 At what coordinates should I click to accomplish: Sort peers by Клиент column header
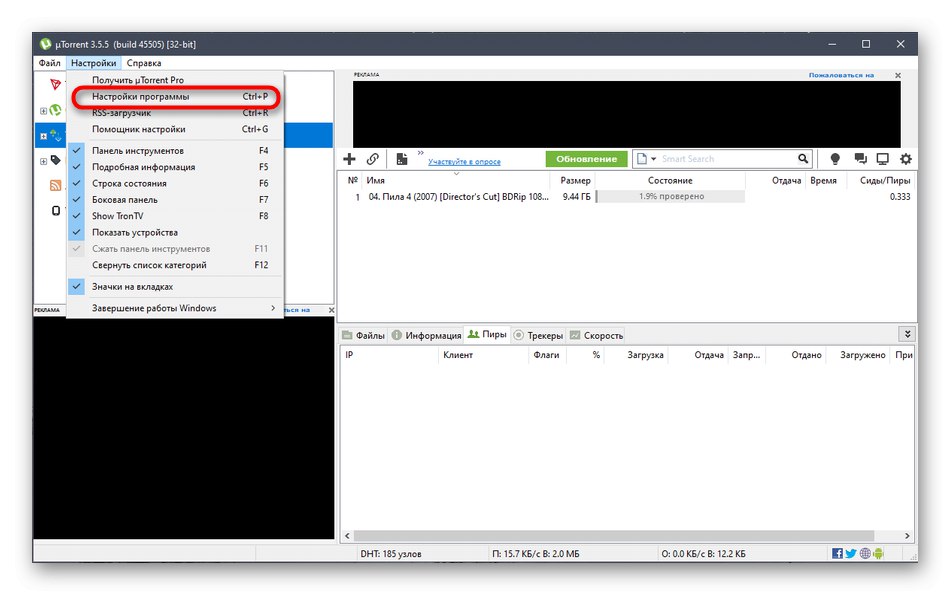pyautogui.click(x=483, y=355)
